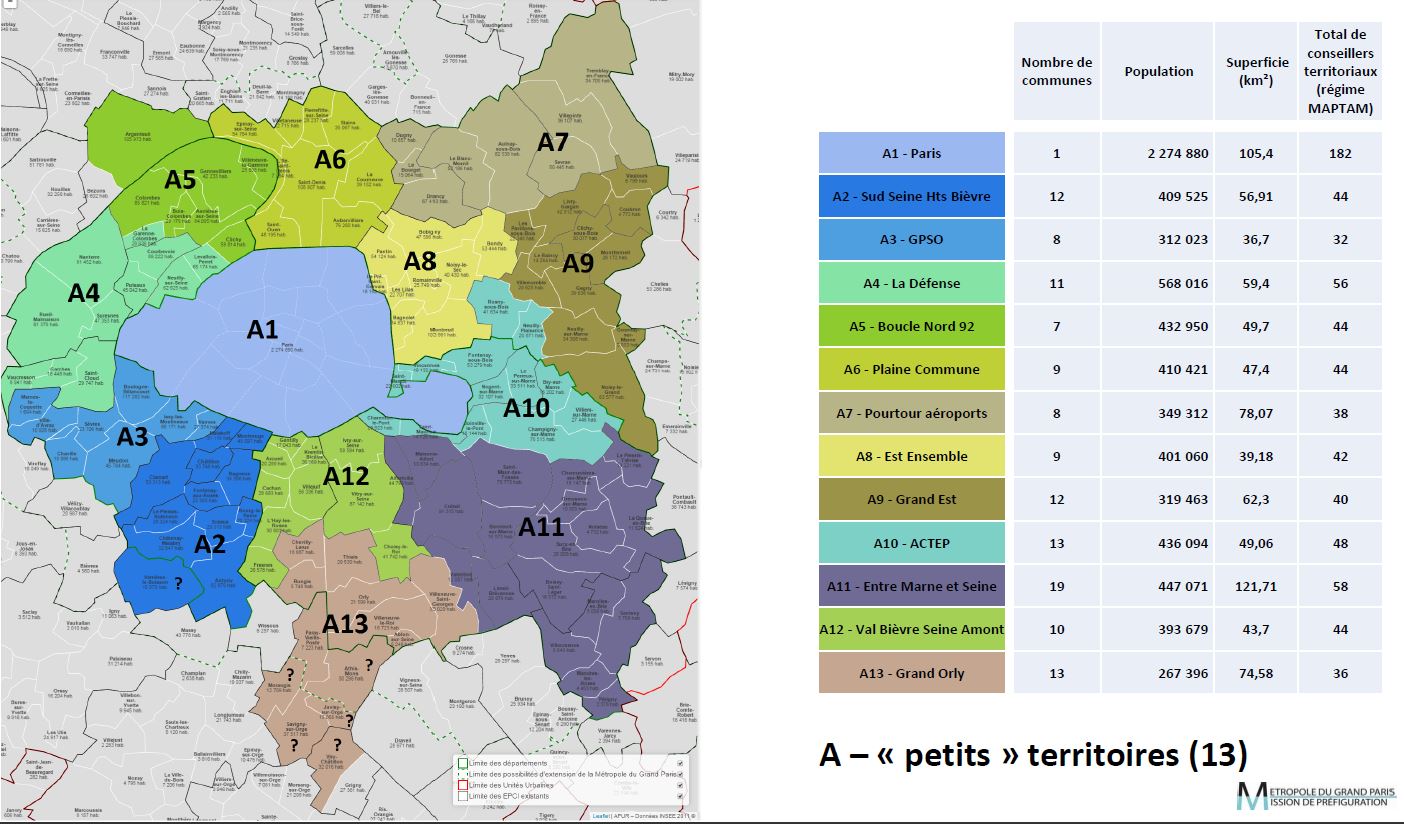This screenshot has width=1404, height=824.
Task: Uncheck the 'Limite des Unités Urbaines' checkbox
Action: pos(680,786)
